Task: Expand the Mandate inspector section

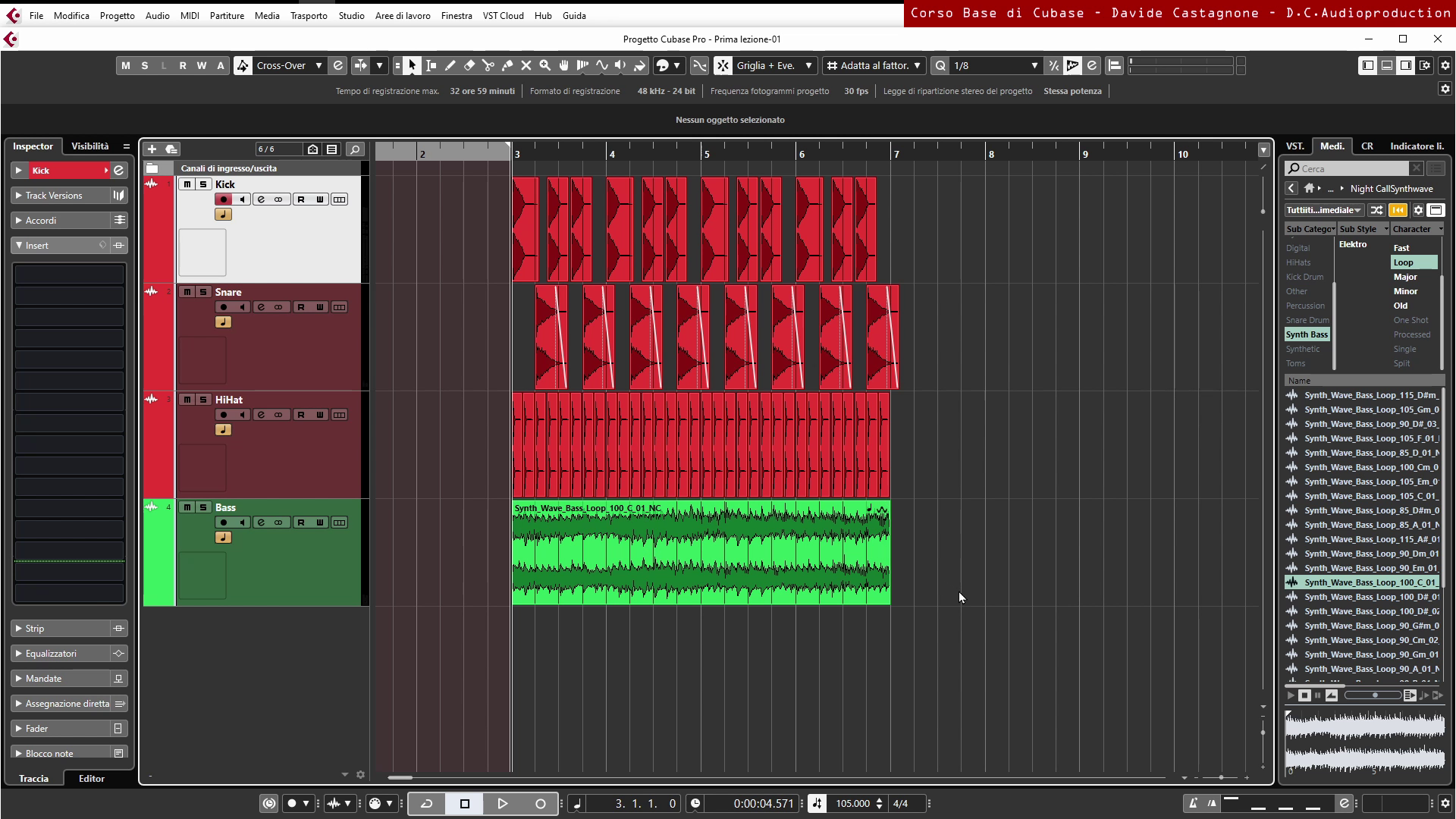Action: pos(61,679)
